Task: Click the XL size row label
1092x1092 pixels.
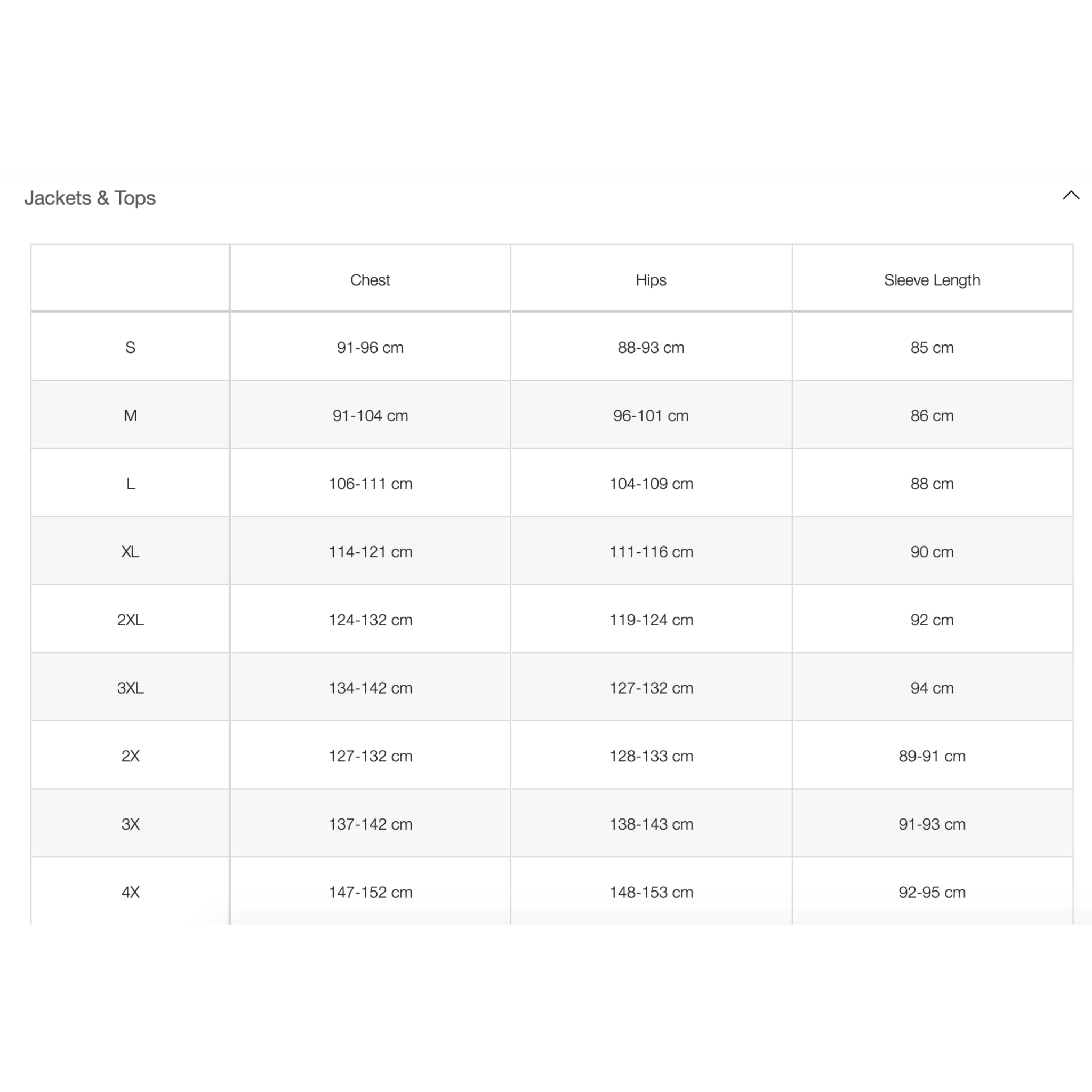Action: [x=131, y=552]
